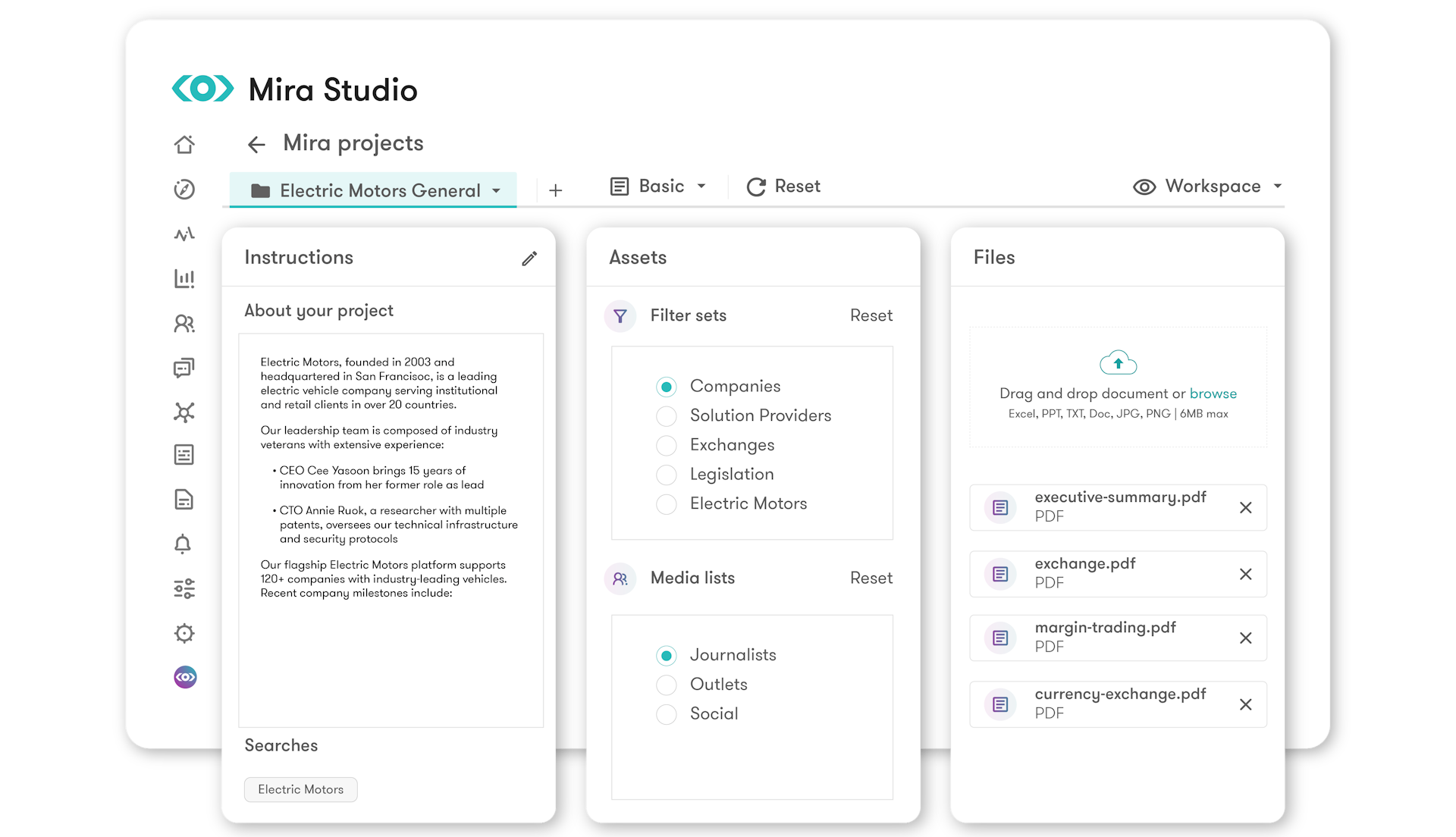Select the Solution Providers radio button
The image size is (1456, 837).
(667, 416)
